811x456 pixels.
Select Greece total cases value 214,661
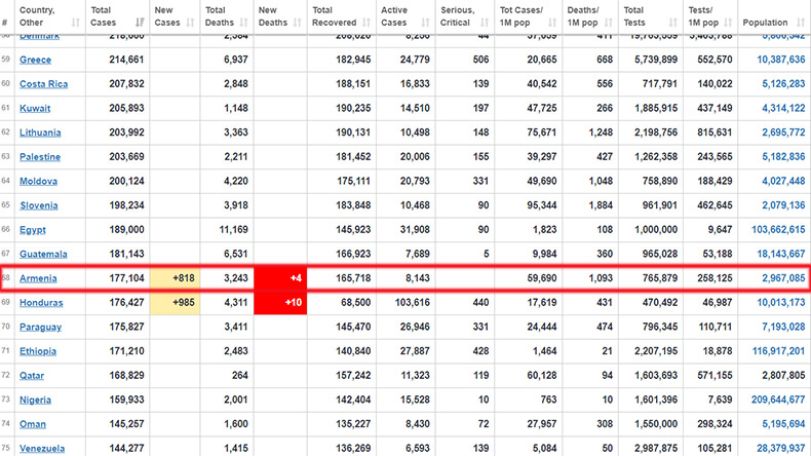tap(127, 60)
